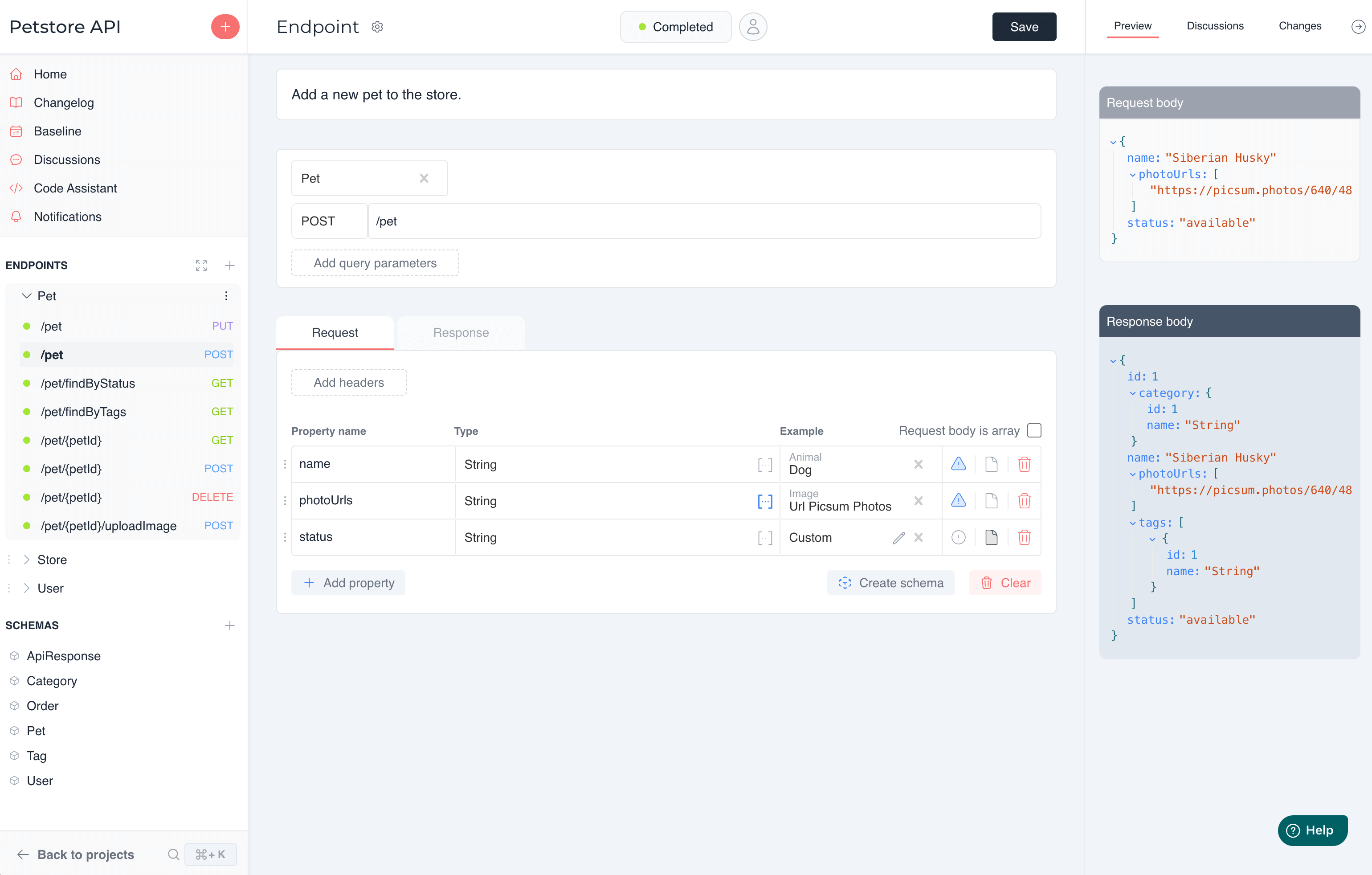Open the Code Assistant sidebar item

(x=75, y=188)
